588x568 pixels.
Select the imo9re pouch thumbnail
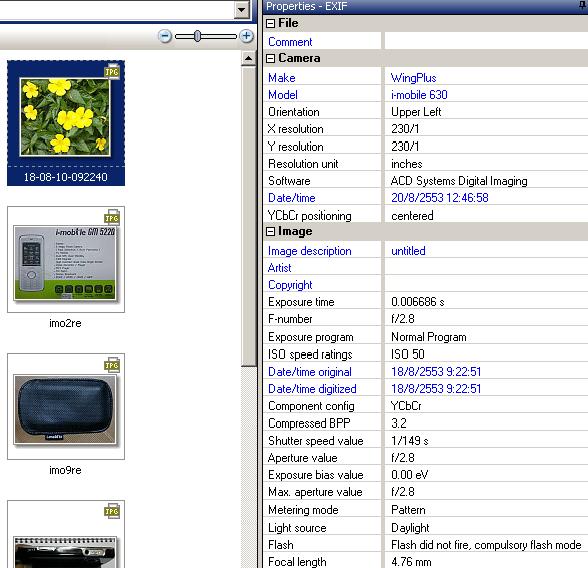(66, 406)
